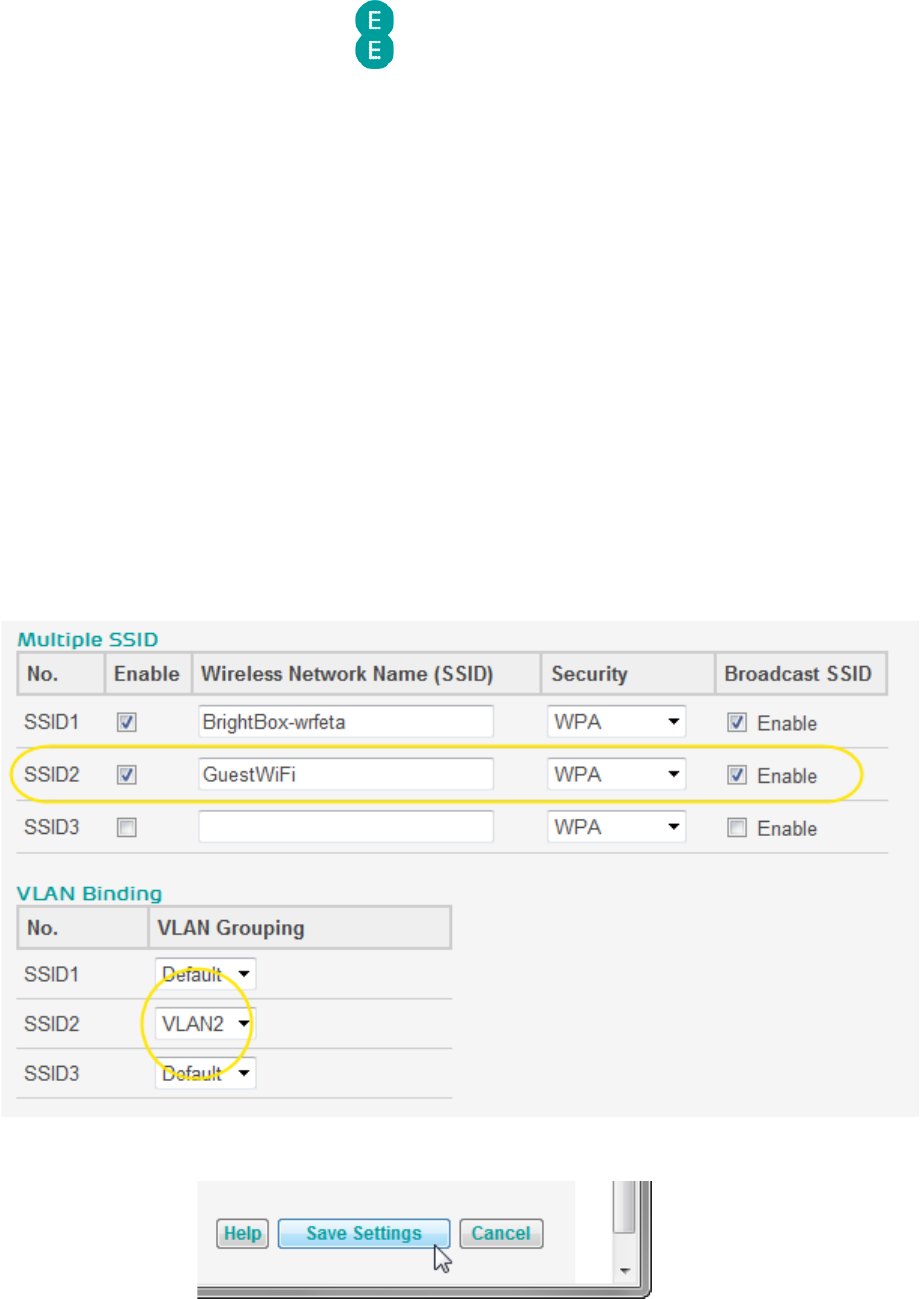Expand the SSID3 Security dropdown
Screen dimensions: 920x1299
tap(616, 827)
